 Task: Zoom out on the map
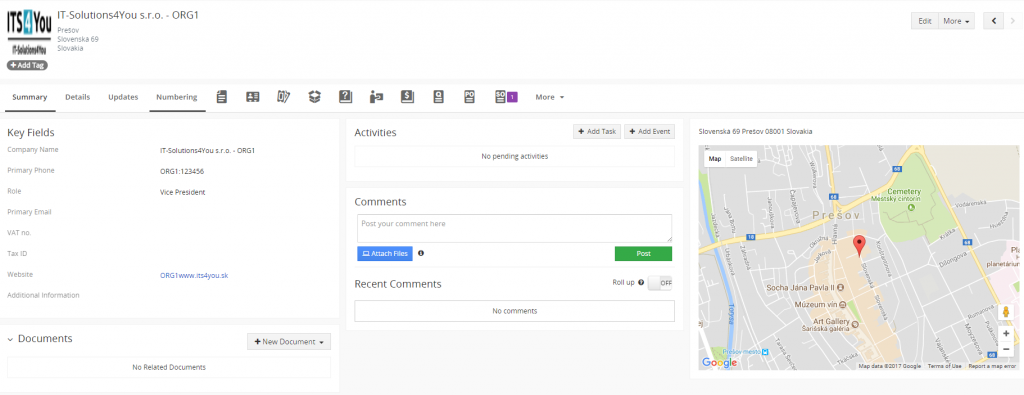point(1006,350)
